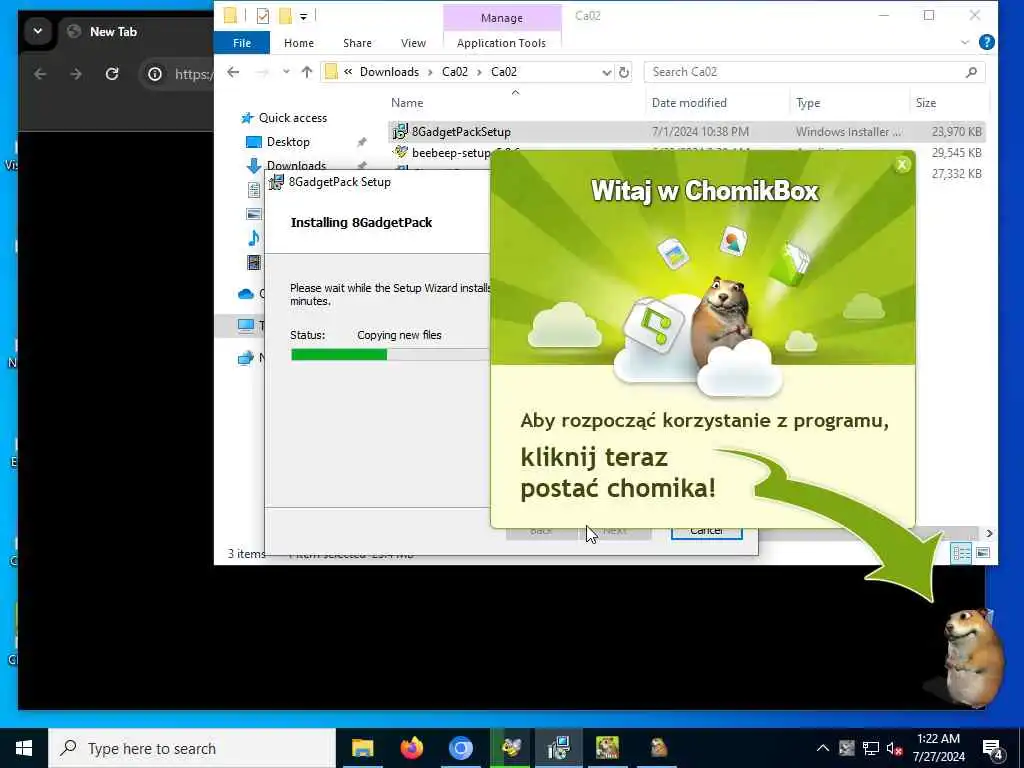Click the taskbar search box
Viewport: 1024px width, 768px height.
(192, 748)
